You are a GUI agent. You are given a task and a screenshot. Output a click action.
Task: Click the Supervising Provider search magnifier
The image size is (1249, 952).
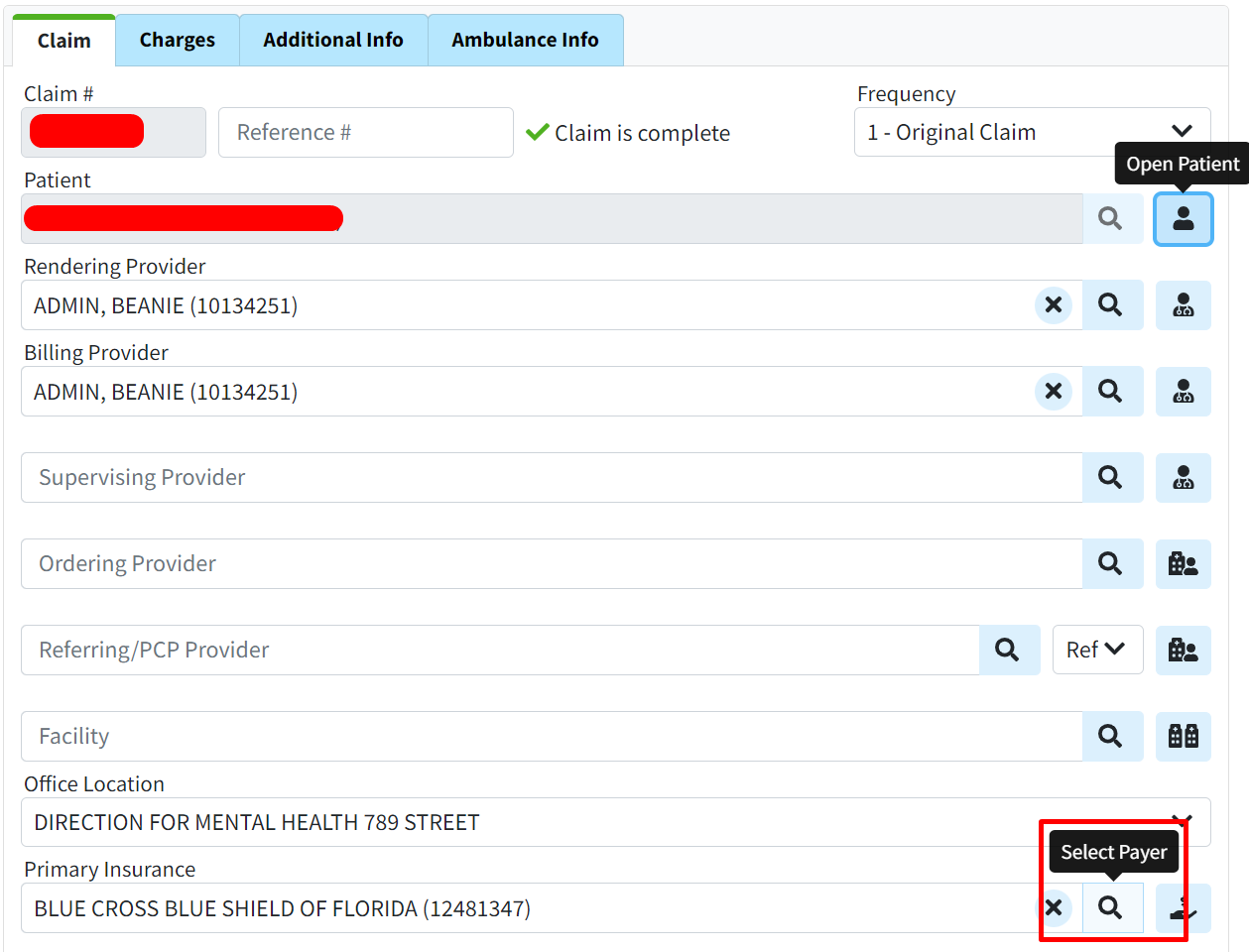tap(1111, 478)
